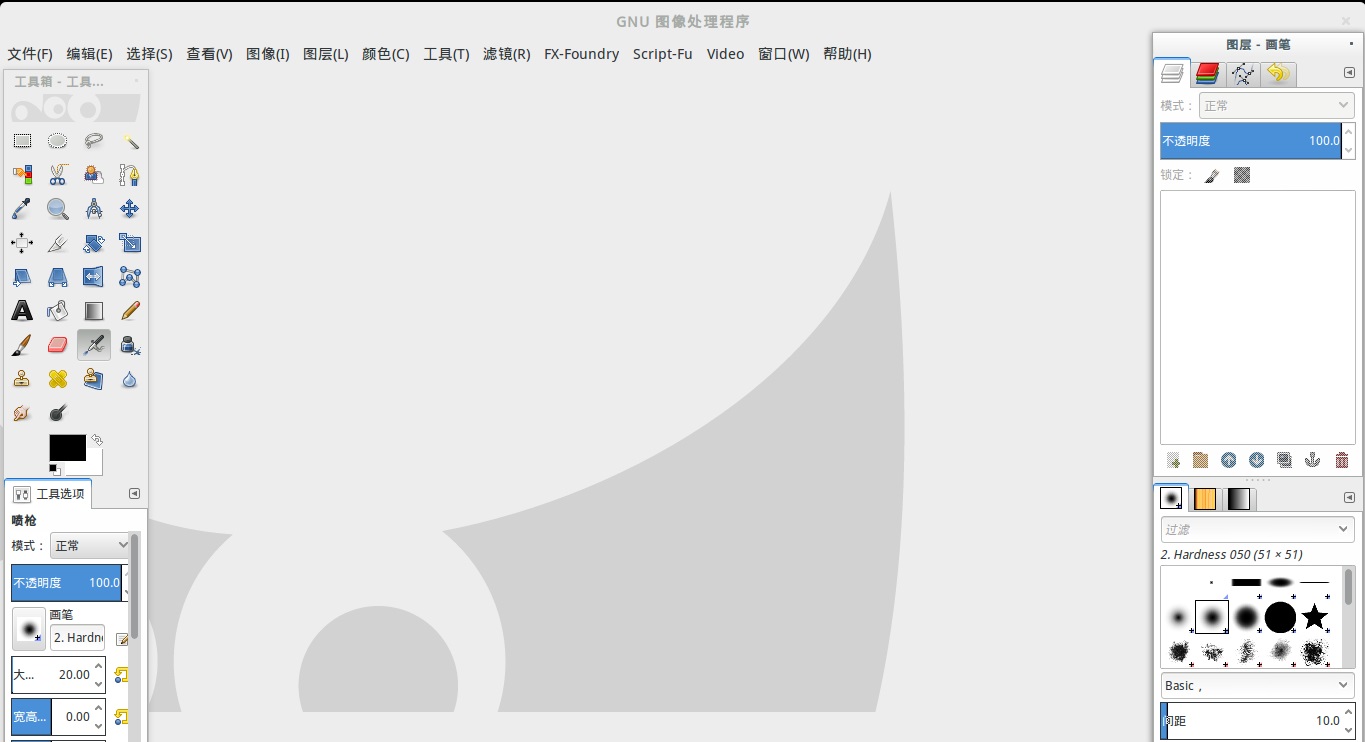Select the Scissors Select tool
The image size is (1365, 742).
click(x=58, y=175)
